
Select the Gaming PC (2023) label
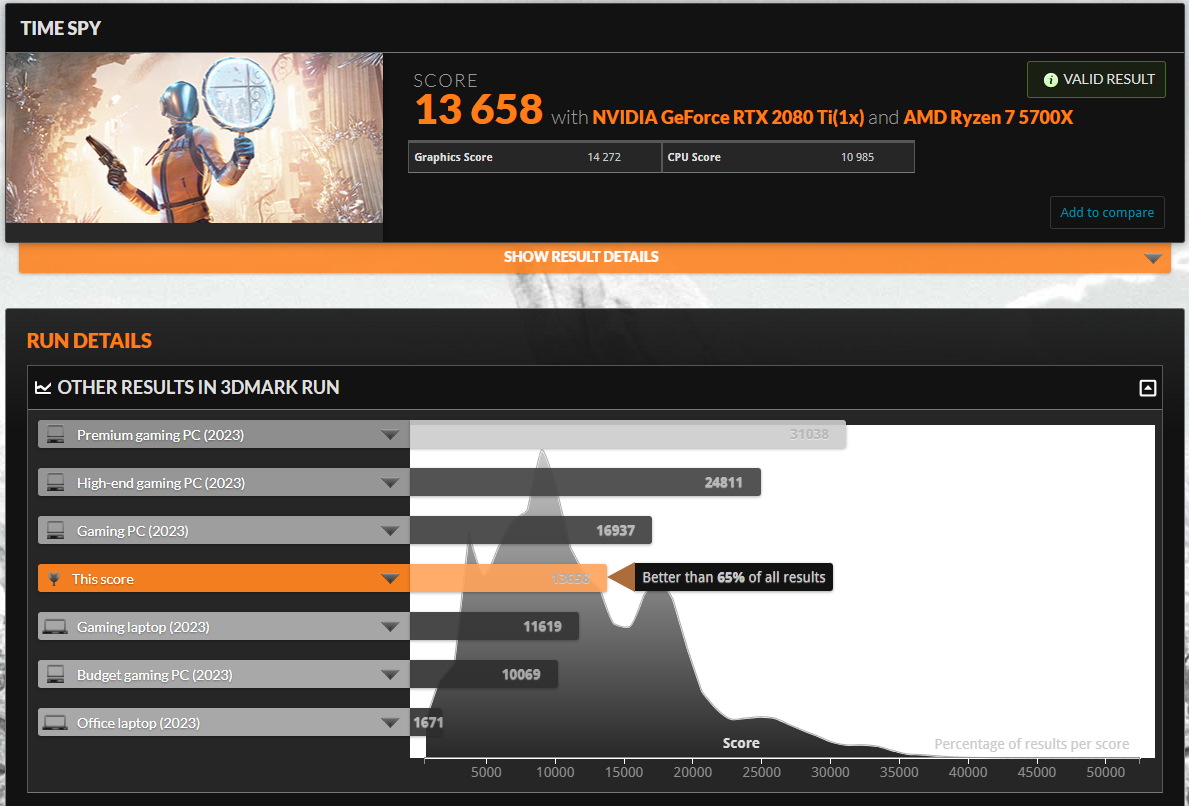point(133,531)
